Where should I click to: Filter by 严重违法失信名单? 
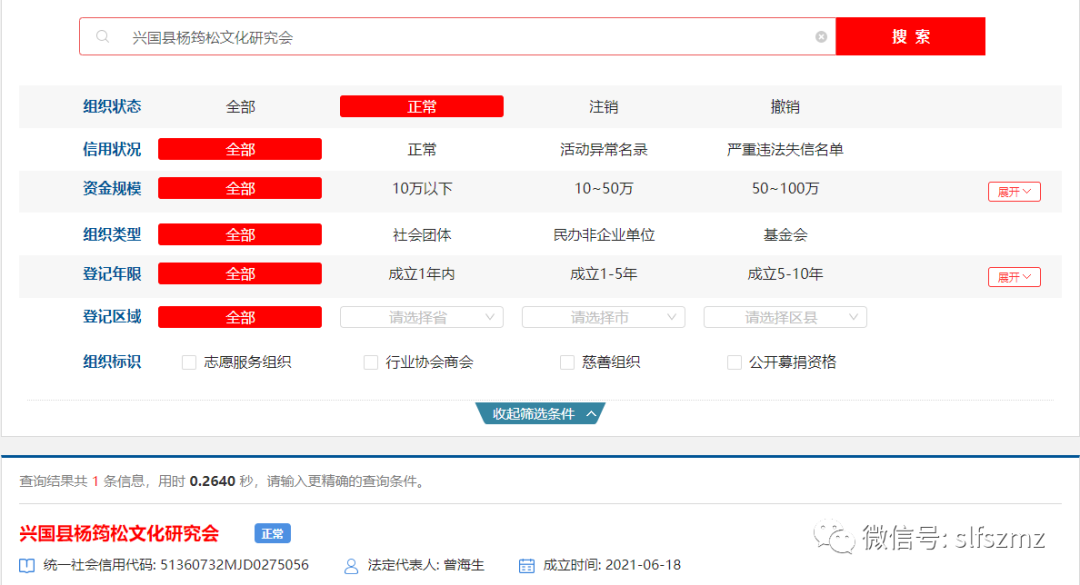click(785, 150)
